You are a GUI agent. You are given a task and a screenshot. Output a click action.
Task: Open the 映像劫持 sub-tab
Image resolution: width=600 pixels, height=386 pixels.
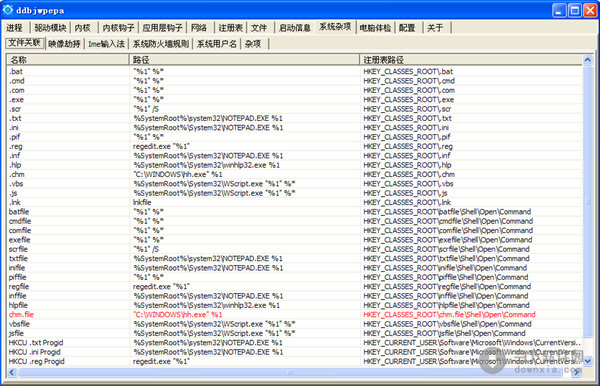(64, 44)
